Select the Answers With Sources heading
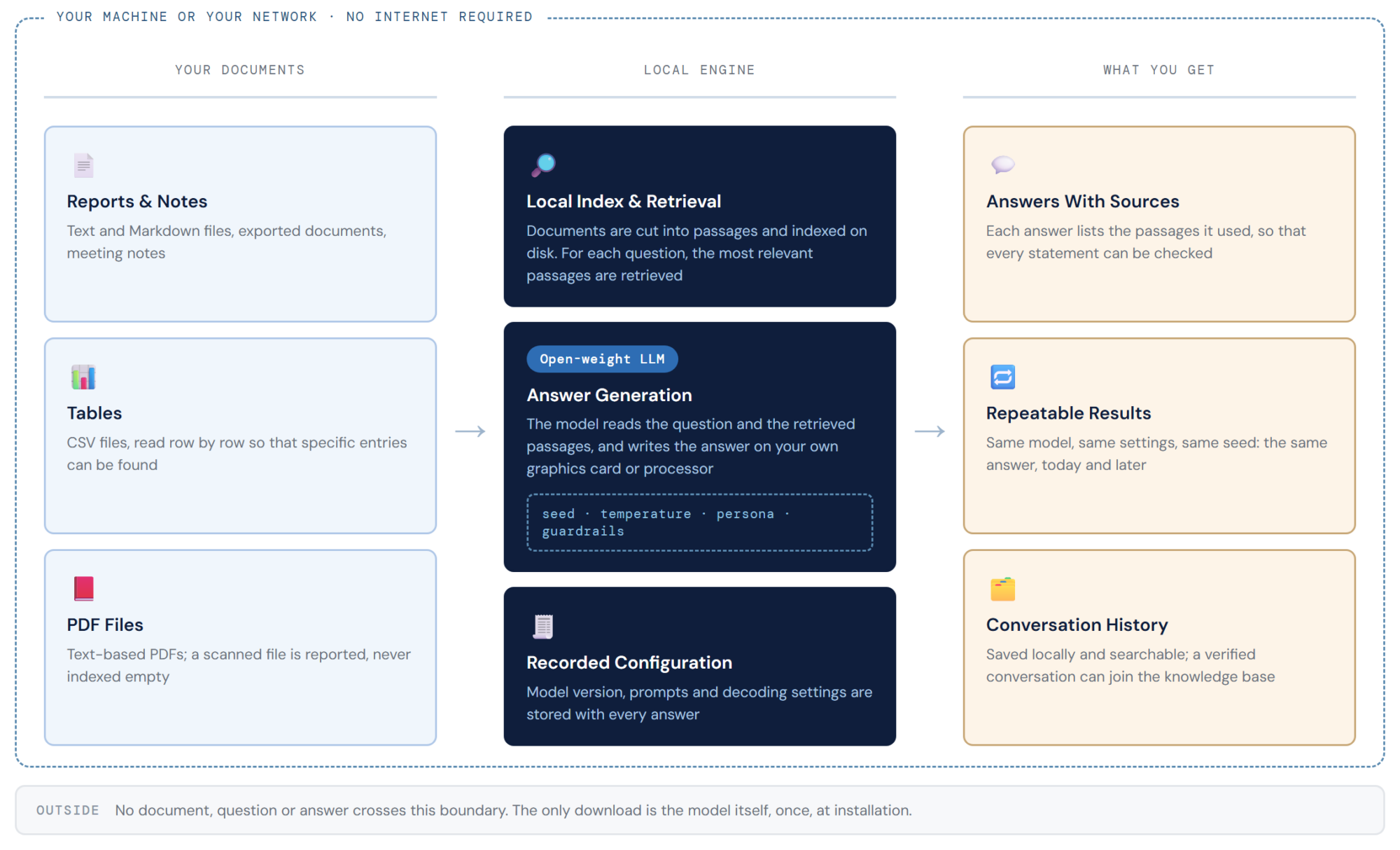 pos(1083,202)
